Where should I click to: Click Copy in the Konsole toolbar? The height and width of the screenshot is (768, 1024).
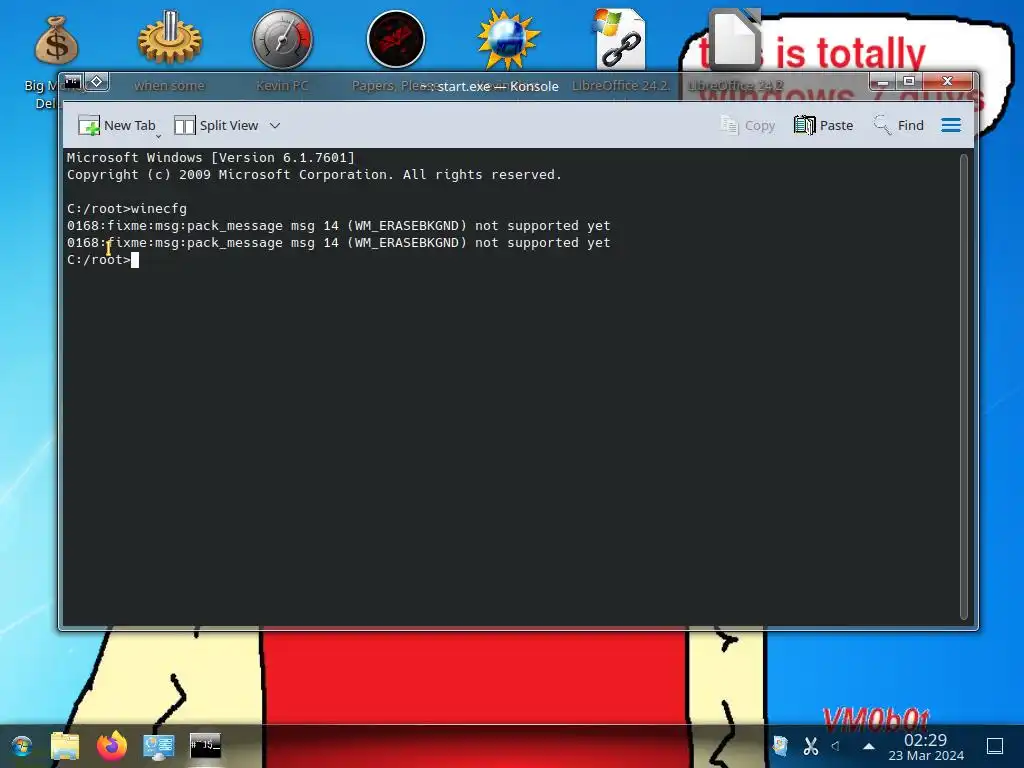coord(748,125)
